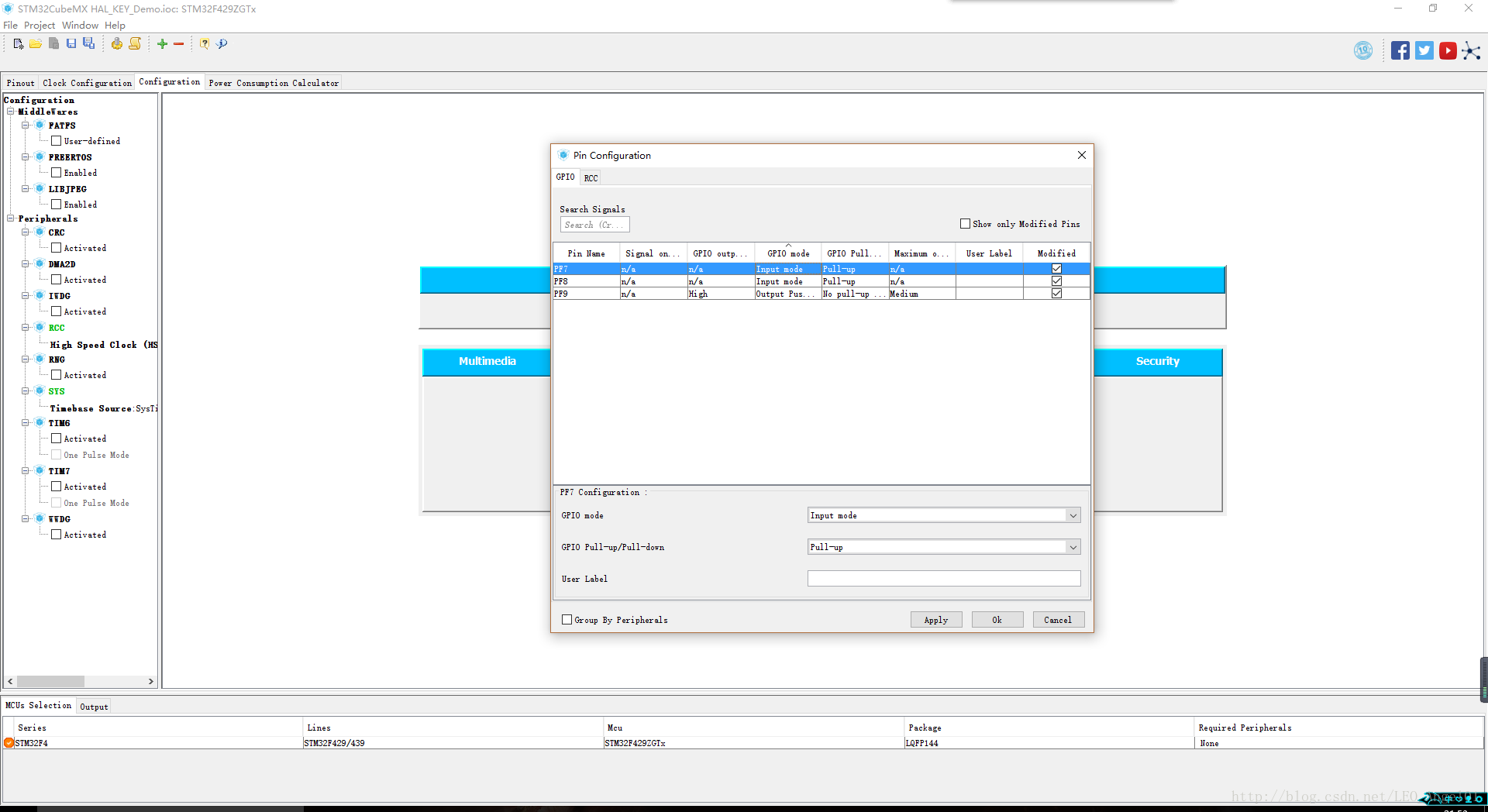Click the gear icon beside RCC
1488x812 pixels.
40,328
